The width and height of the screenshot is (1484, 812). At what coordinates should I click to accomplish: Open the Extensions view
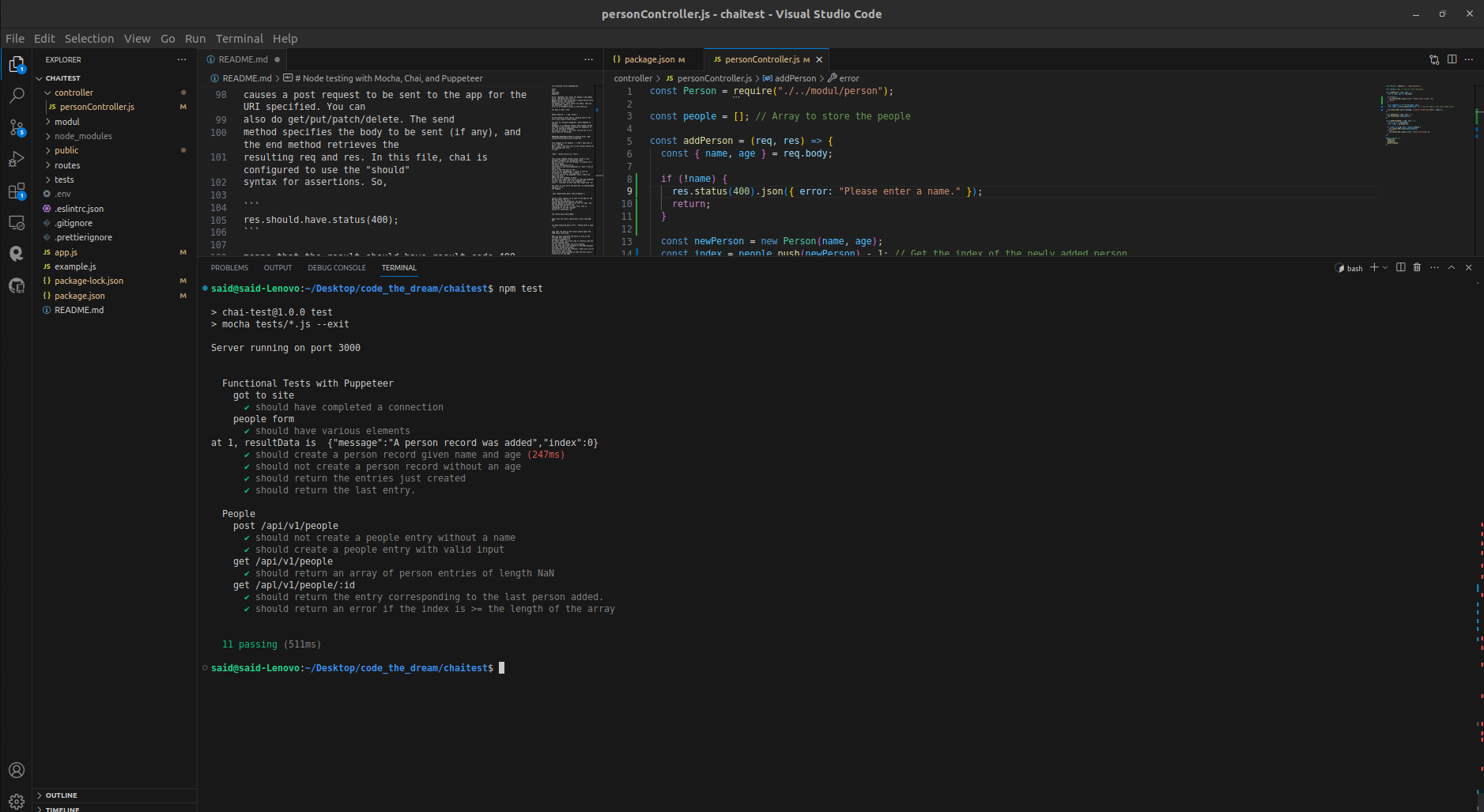(x=17, y=191)
